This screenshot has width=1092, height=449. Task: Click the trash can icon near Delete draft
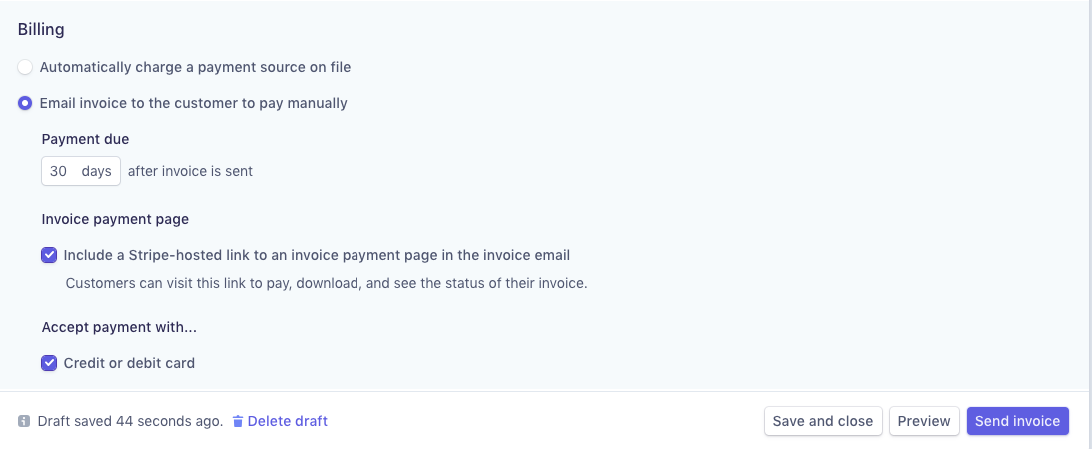click(238, 421)
